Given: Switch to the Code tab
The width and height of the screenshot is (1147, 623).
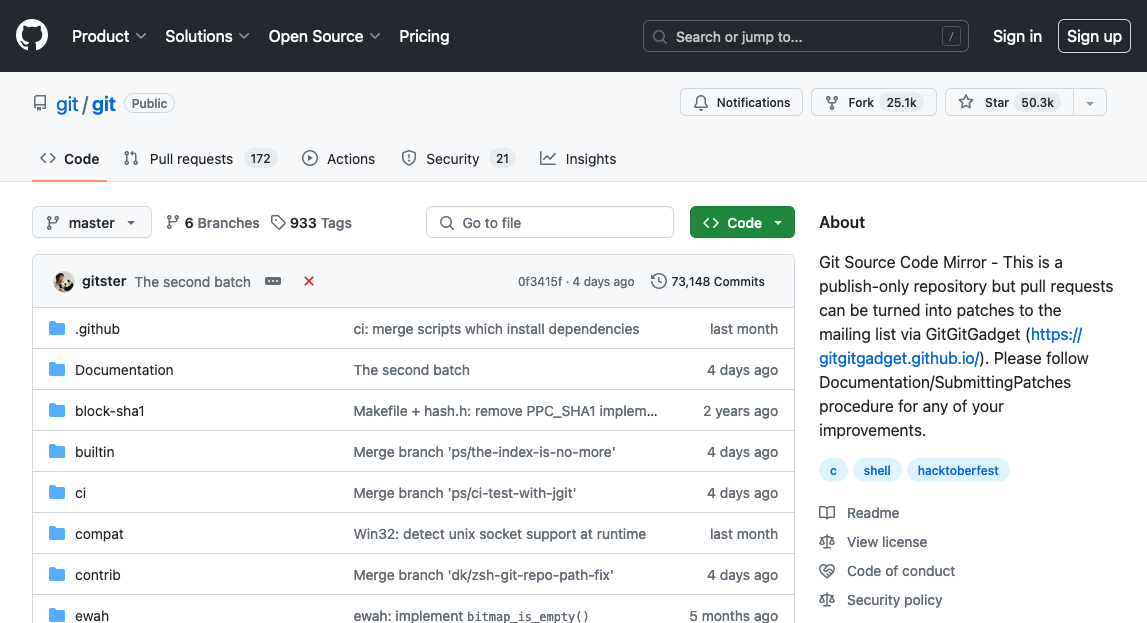Looking at the screenshot, I should [x=69, y=159].
